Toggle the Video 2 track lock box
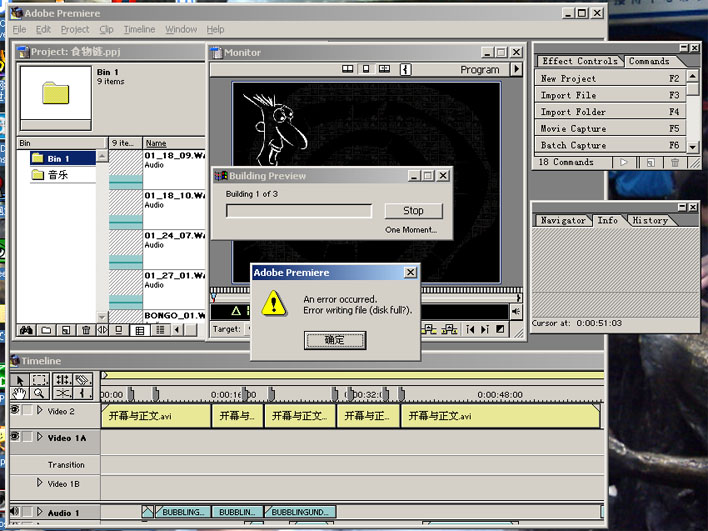 pos(28,410)
